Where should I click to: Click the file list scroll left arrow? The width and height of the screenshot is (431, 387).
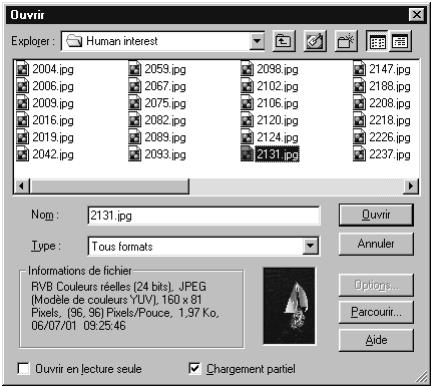click(x=22, y=186)
